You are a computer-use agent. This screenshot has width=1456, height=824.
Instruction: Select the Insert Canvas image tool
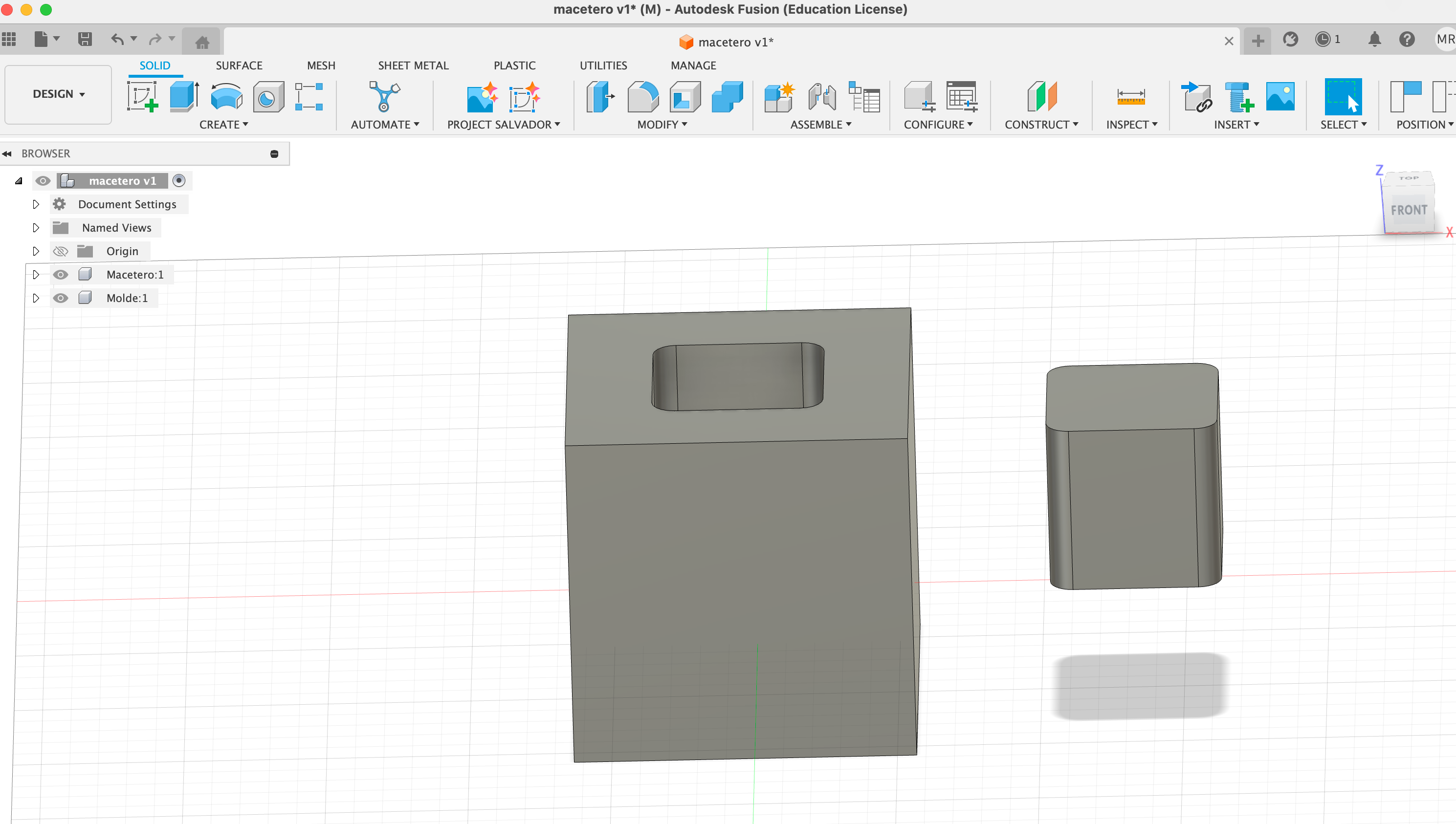[x=1280, y=97]
